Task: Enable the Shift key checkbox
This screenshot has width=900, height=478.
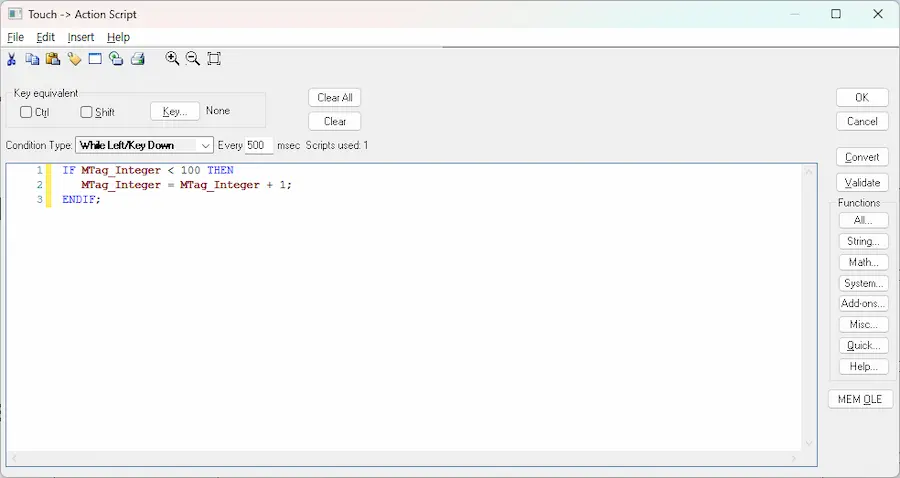Action: tap(86, 112)
